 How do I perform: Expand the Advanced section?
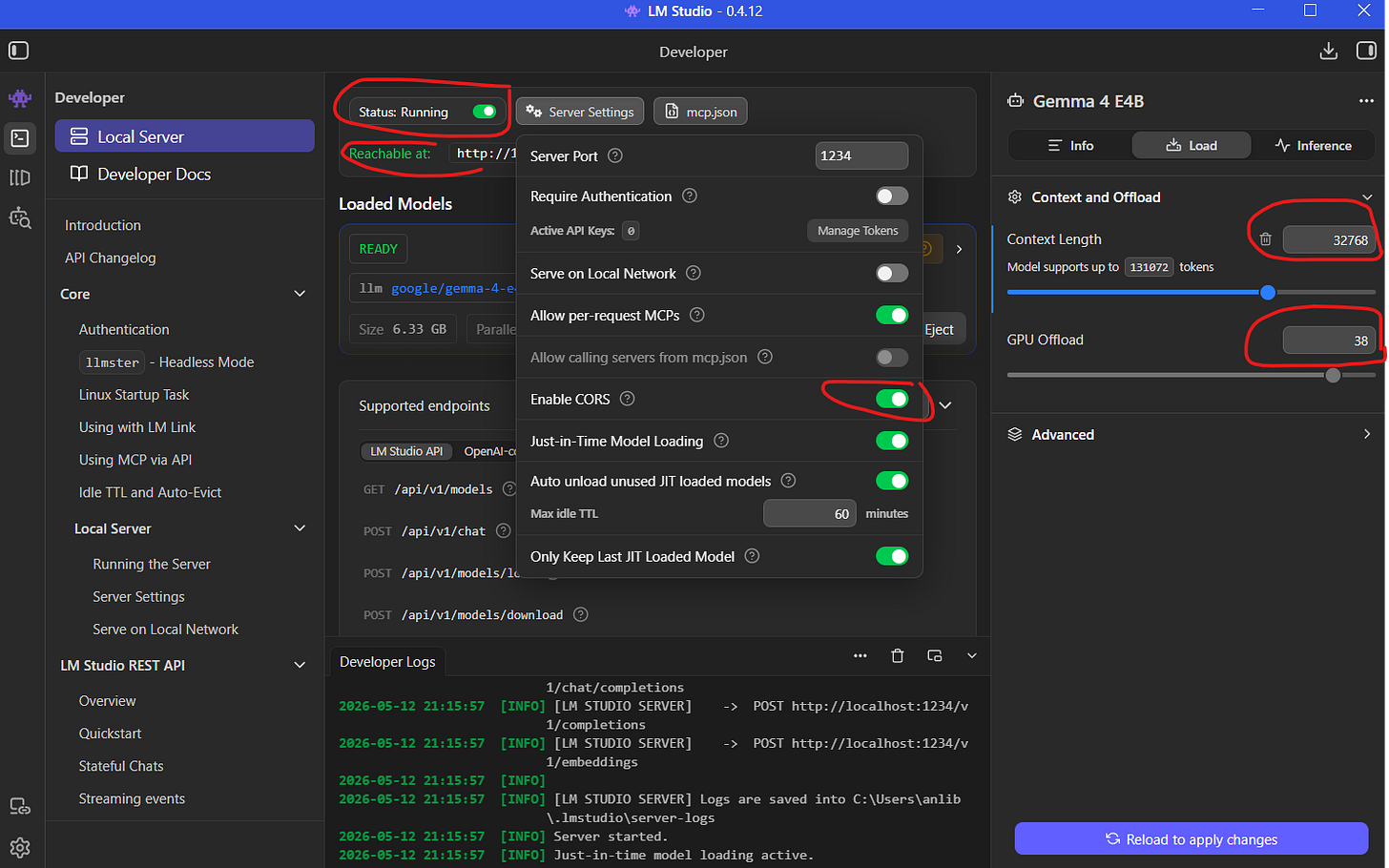point(1367,434)
